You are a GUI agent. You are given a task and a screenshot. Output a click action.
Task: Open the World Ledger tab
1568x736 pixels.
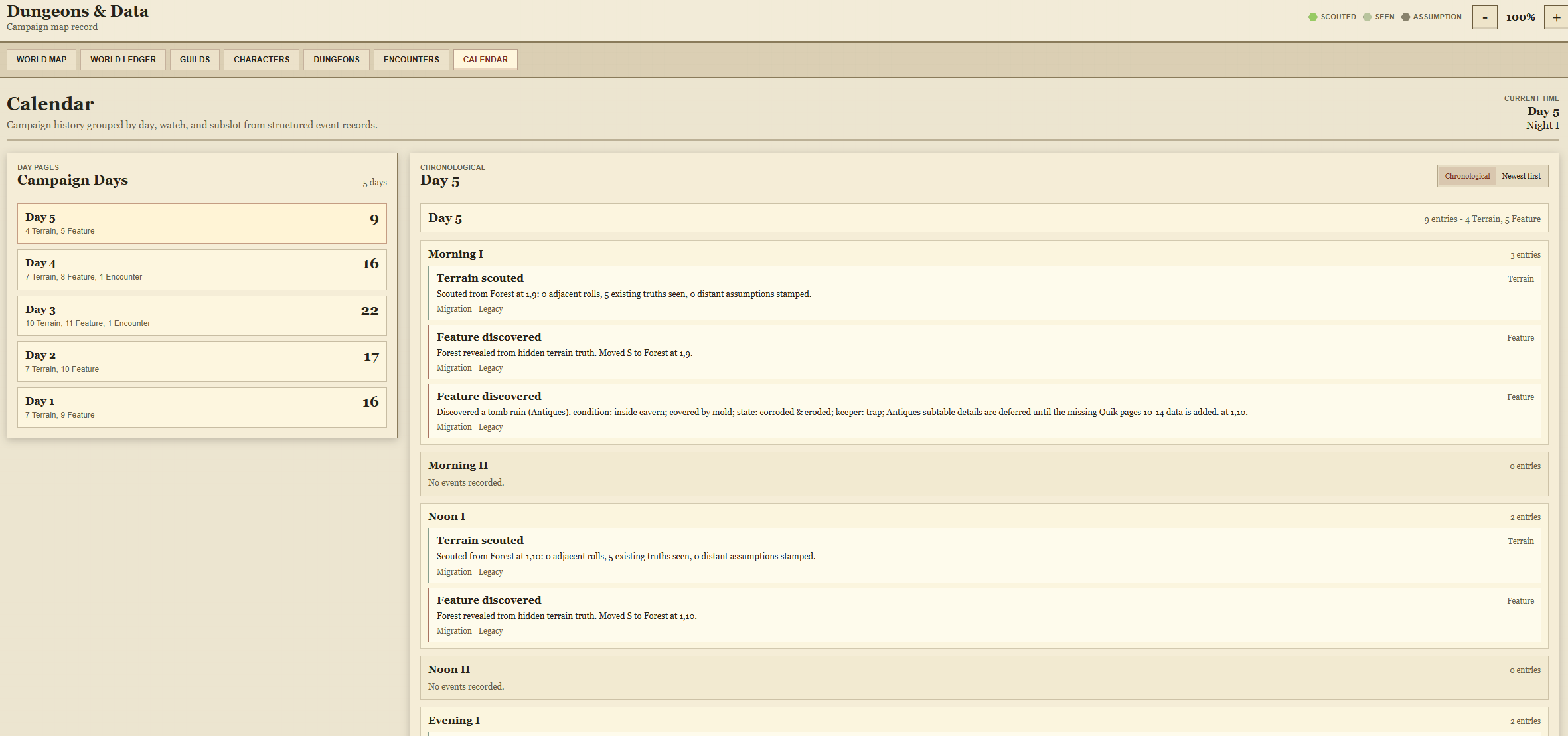point(123,60)
